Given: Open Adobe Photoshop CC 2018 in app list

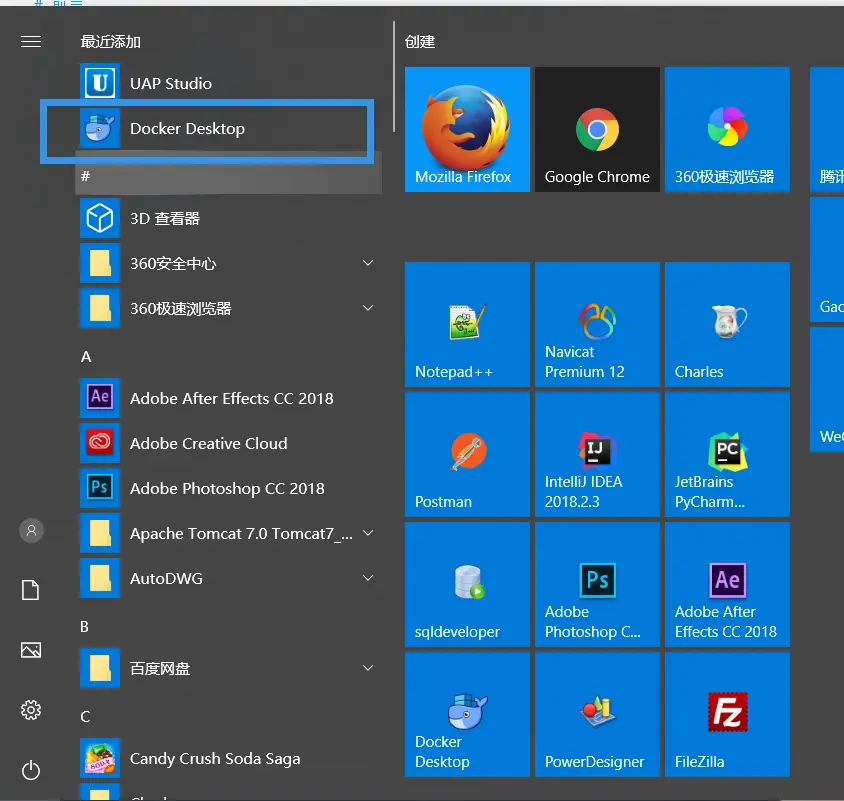Looking at the screenshot, I should pyautogui.click(x=229, y=488).
